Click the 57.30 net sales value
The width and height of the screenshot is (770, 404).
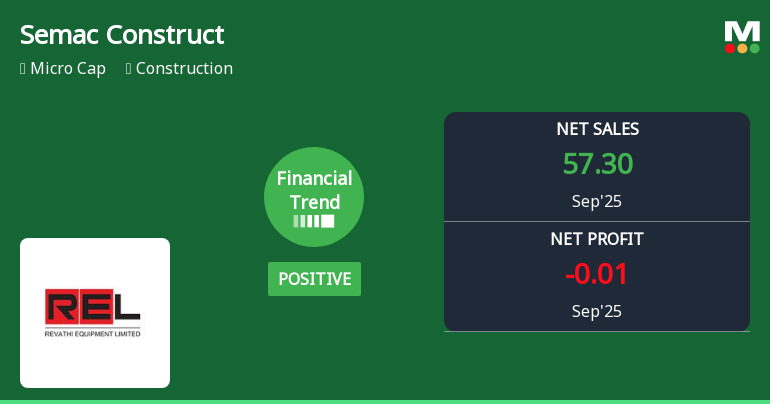tap(597, 164)
